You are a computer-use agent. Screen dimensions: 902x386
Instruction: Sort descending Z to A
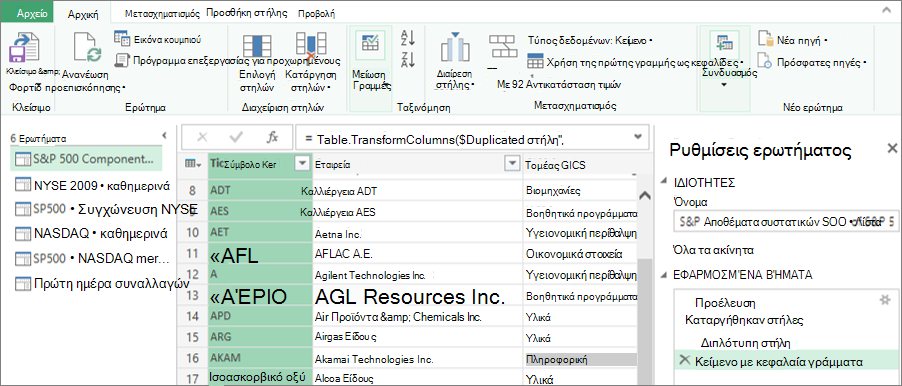click(408, 59)
